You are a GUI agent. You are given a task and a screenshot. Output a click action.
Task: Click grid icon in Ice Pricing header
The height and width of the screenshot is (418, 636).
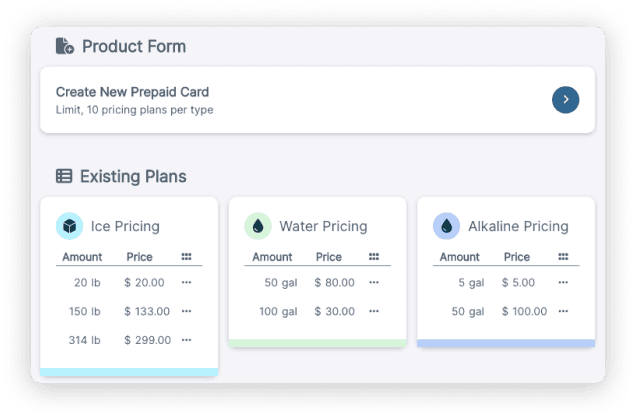[x=186, y=257]
